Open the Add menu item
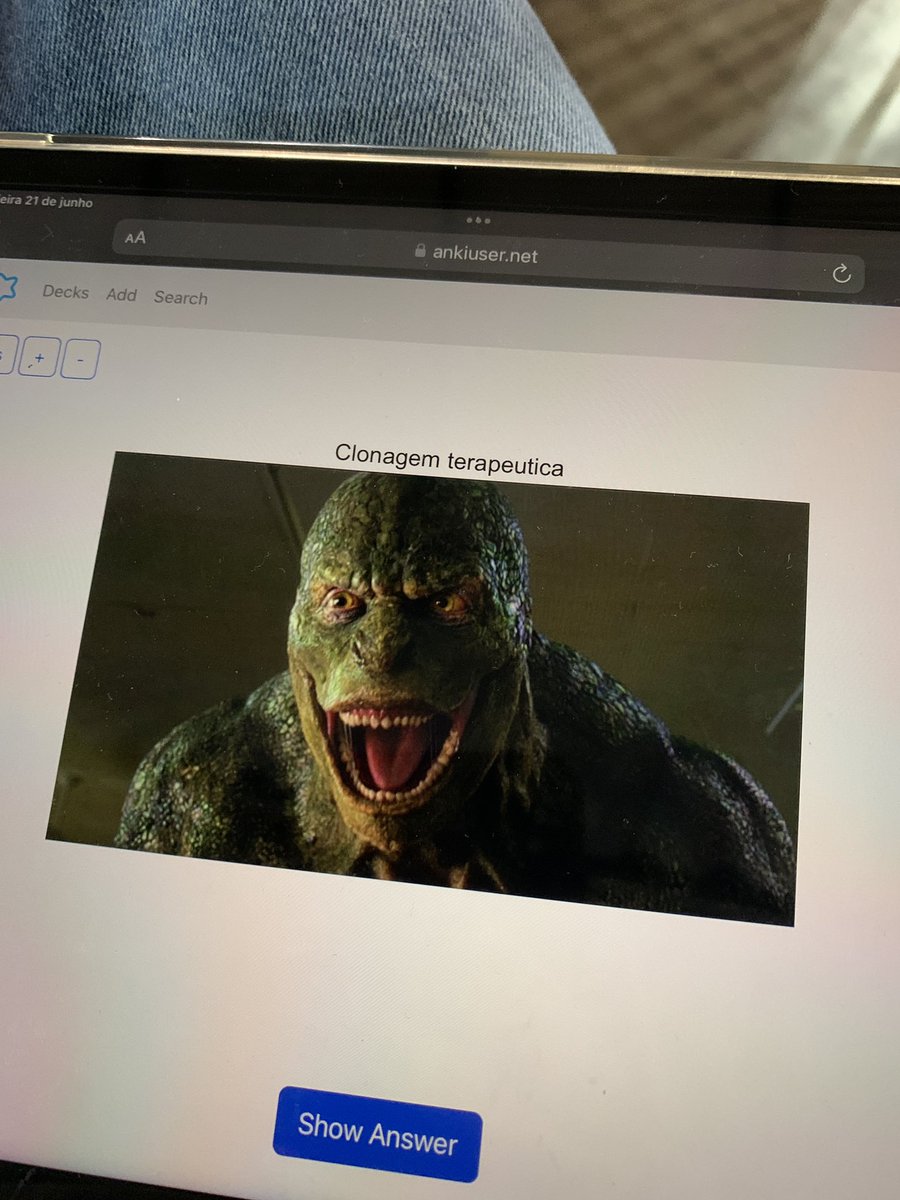The image size is (900, 1200). pyautogui.click(x=121, y=294)
